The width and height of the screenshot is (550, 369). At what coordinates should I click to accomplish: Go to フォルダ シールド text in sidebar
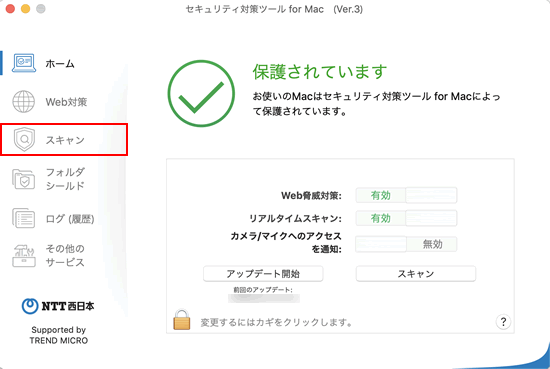point(66,179)
